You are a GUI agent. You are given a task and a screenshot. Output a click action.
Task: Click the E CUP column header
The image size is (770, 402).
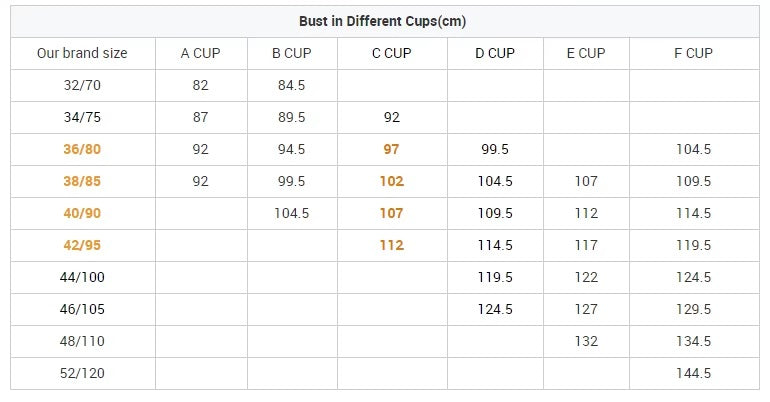click(585, 53)
